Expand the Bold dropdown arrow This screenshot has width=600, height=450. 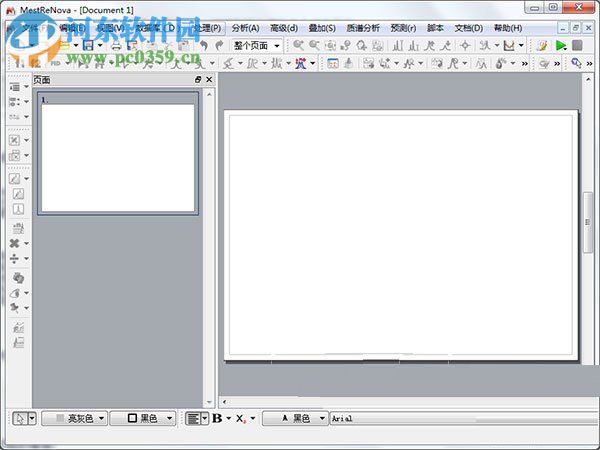[229, 418]
